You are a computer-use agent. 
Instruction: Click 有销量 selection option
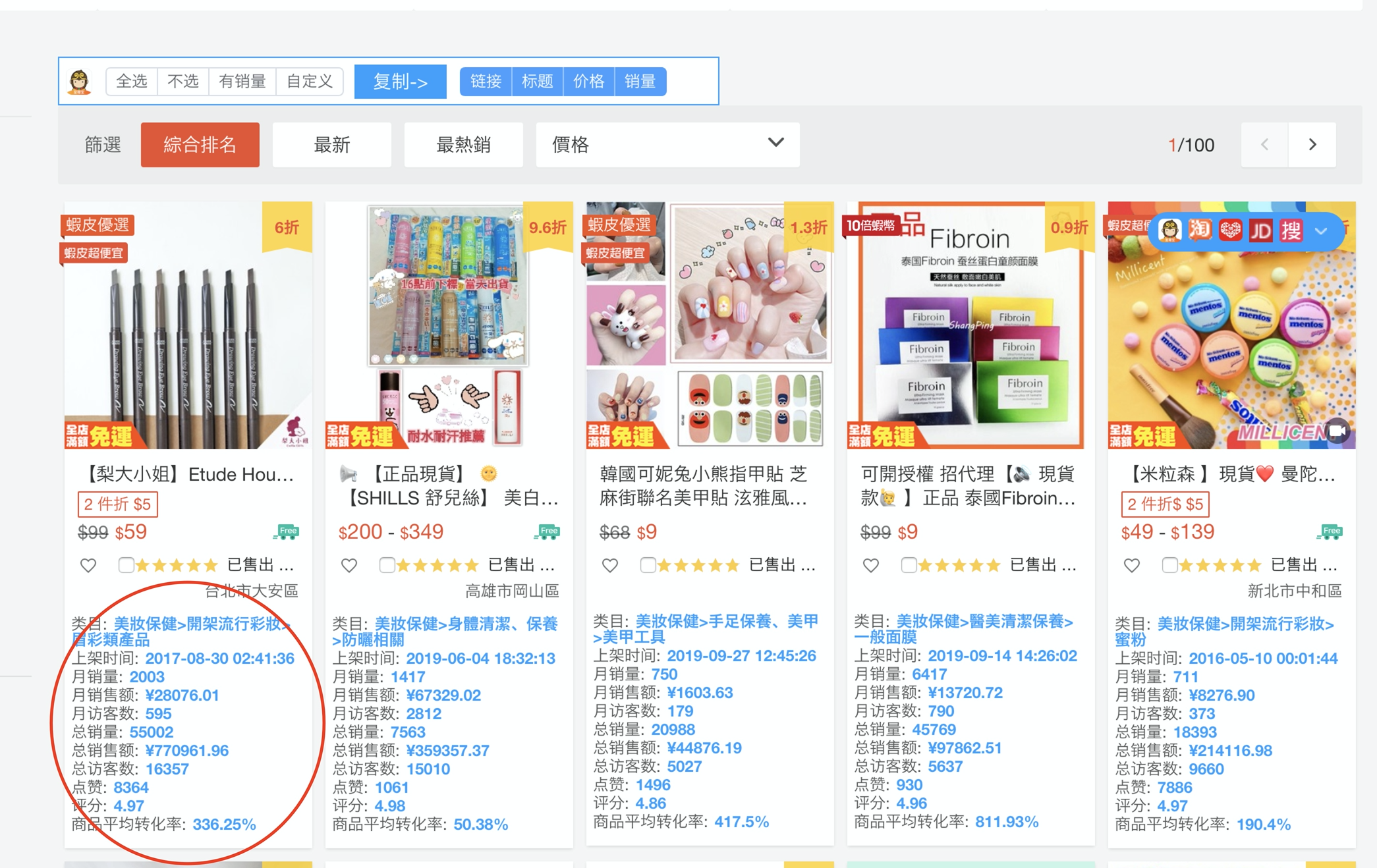pyautogui.click(x=242, y=82)
